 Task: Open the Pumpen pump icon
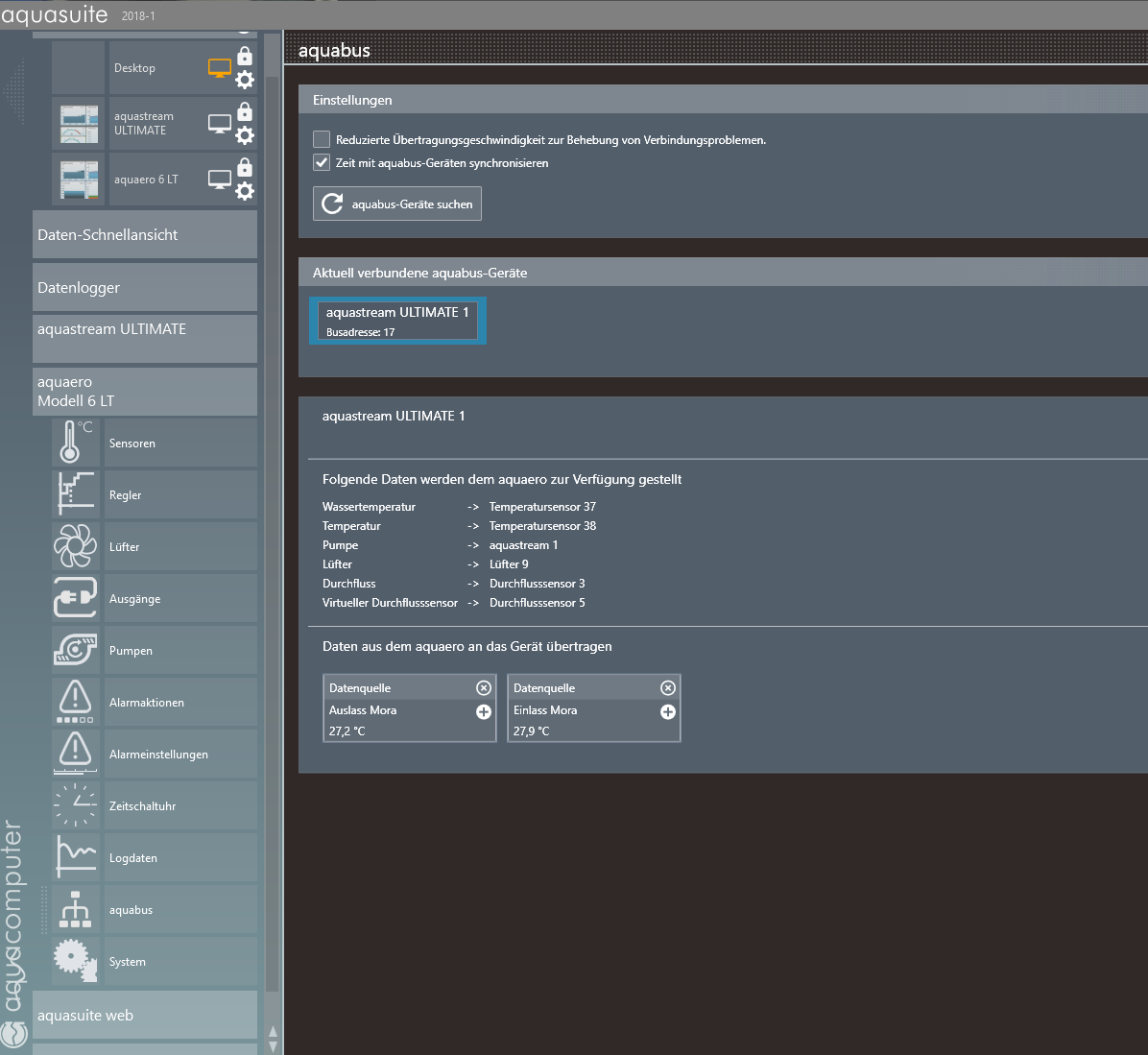tap(76, 650)
